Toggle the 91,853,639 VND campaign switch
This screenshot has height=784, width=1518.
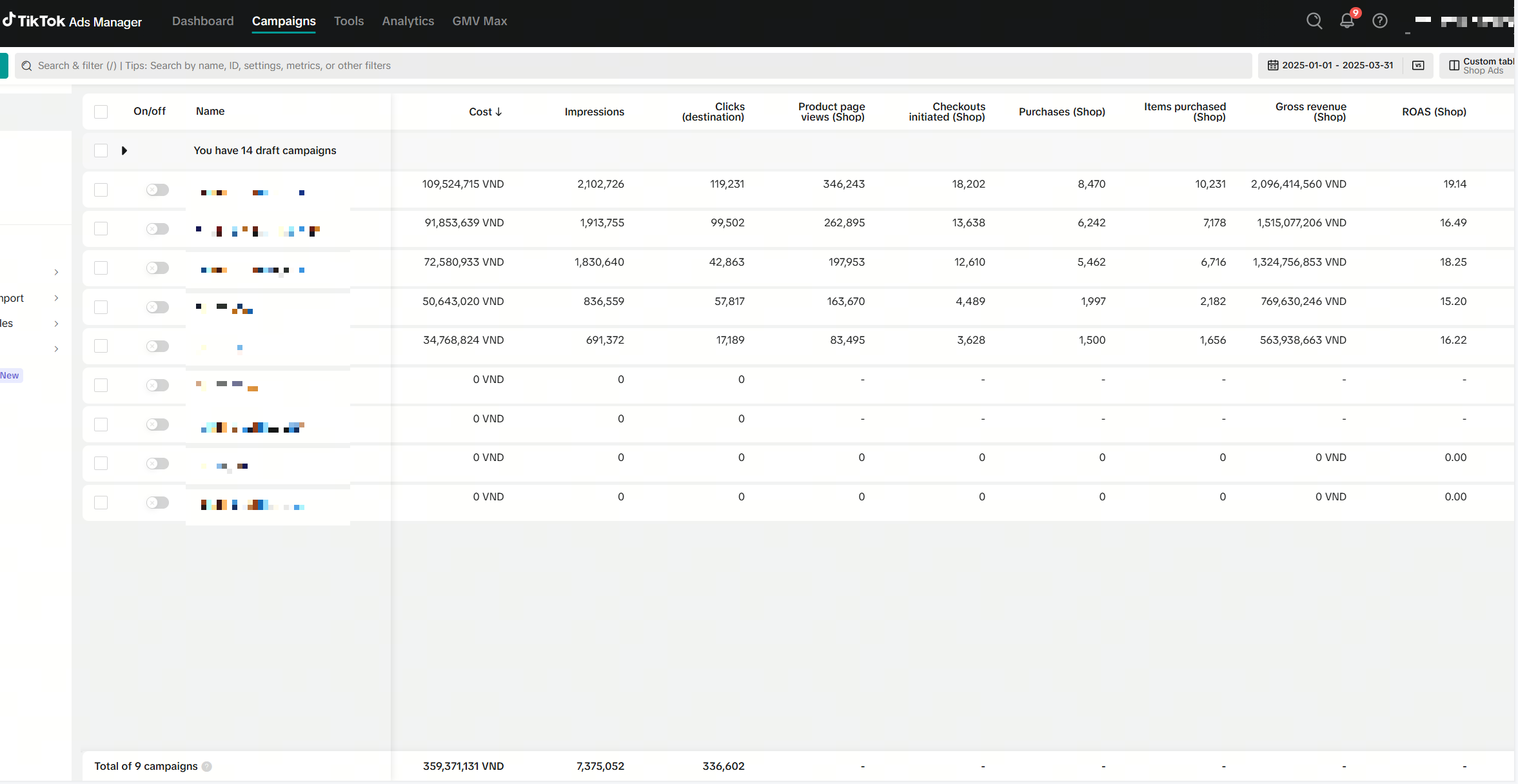click(x=157, y=229)
